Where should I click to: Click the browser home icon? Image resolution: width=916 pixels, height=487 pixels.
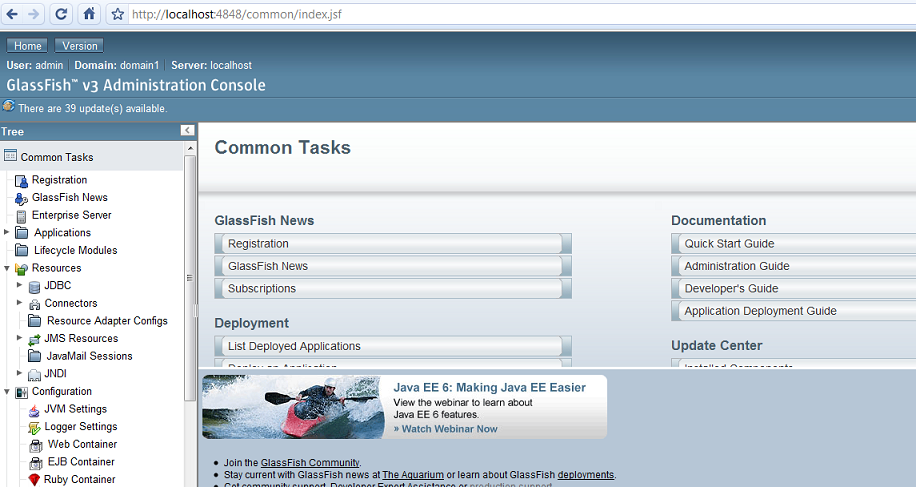[89, 14]
